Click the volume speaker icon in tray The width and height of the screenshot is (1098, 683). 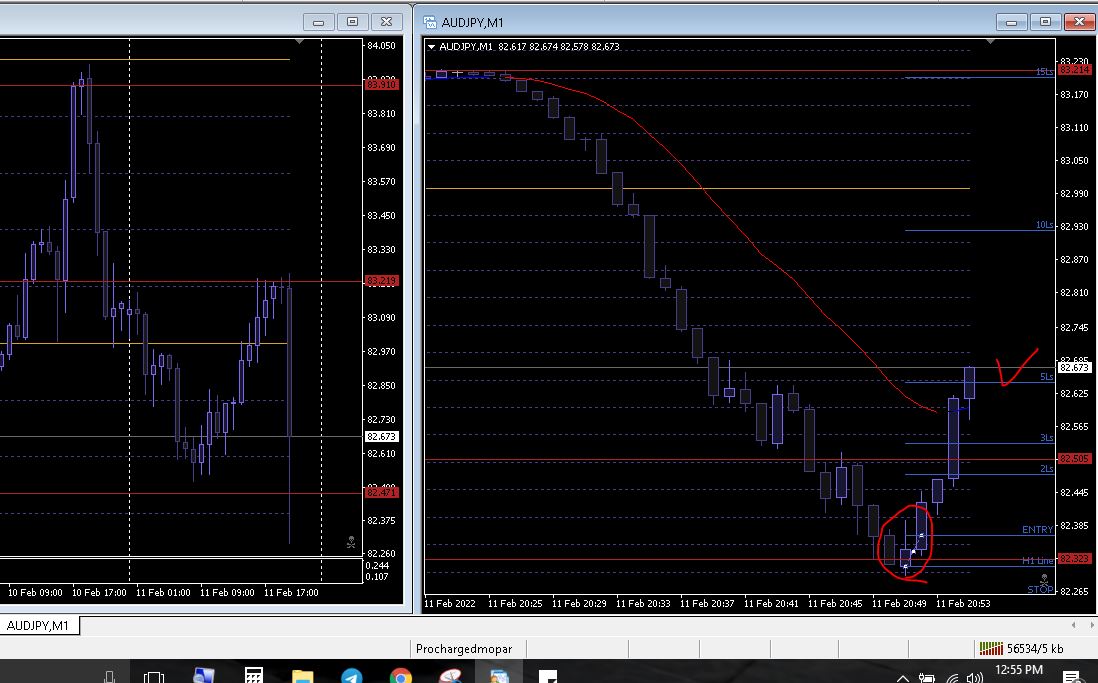[x=974, y=677]
